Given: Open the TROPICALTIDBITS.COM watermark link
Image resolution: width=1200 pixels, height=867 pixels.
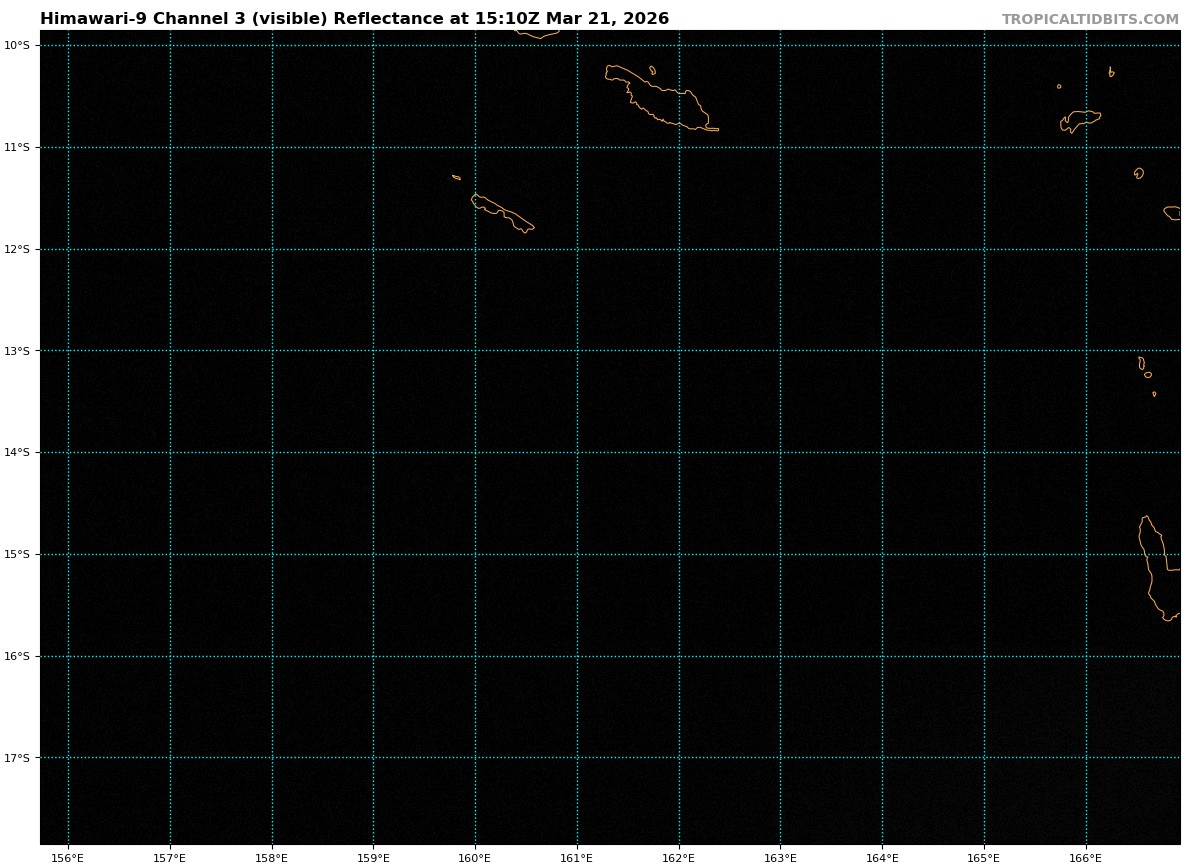Looking at the screenshot, I should 1090,20.
